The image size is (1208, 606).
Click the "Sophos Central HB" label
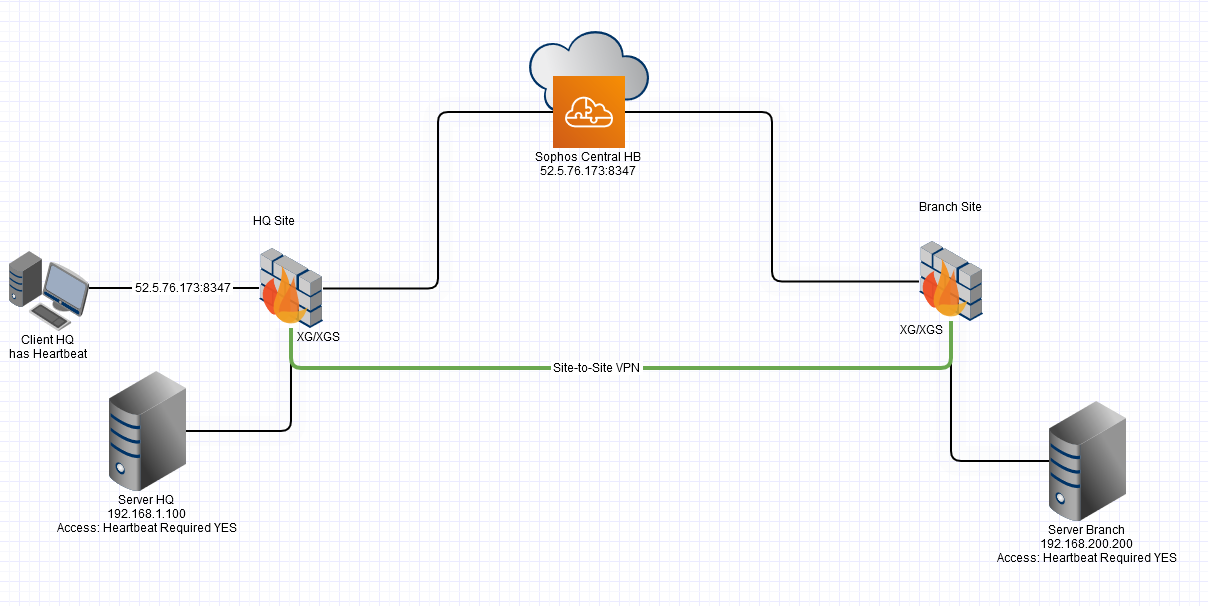tap(588, 158)
